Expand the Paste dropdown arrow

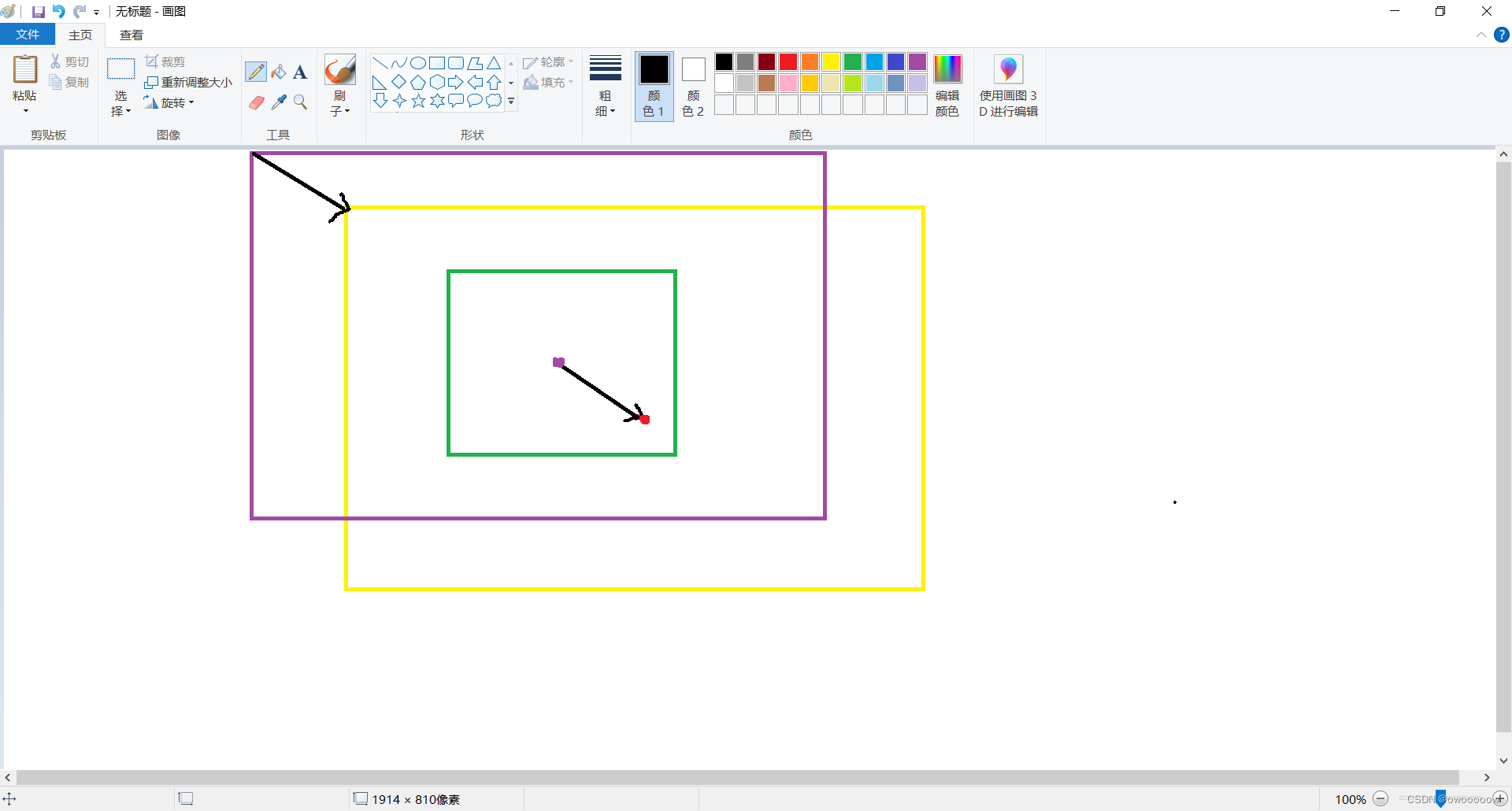[25, 111]
